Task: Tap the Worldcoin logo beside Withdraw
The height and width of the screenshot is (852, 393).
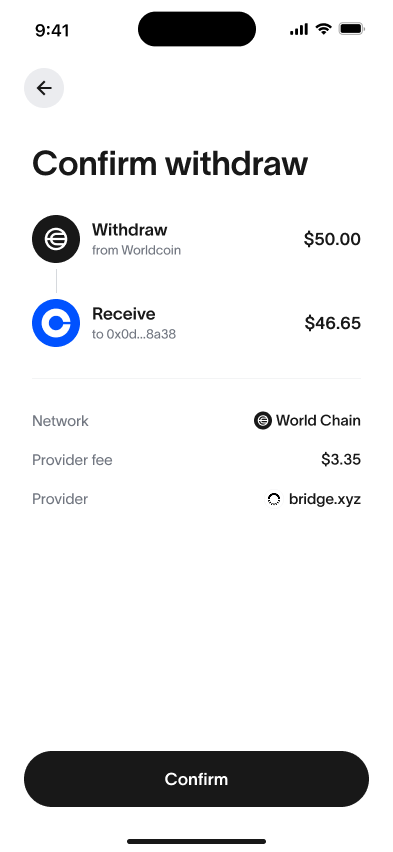Action: coord(56,239)
